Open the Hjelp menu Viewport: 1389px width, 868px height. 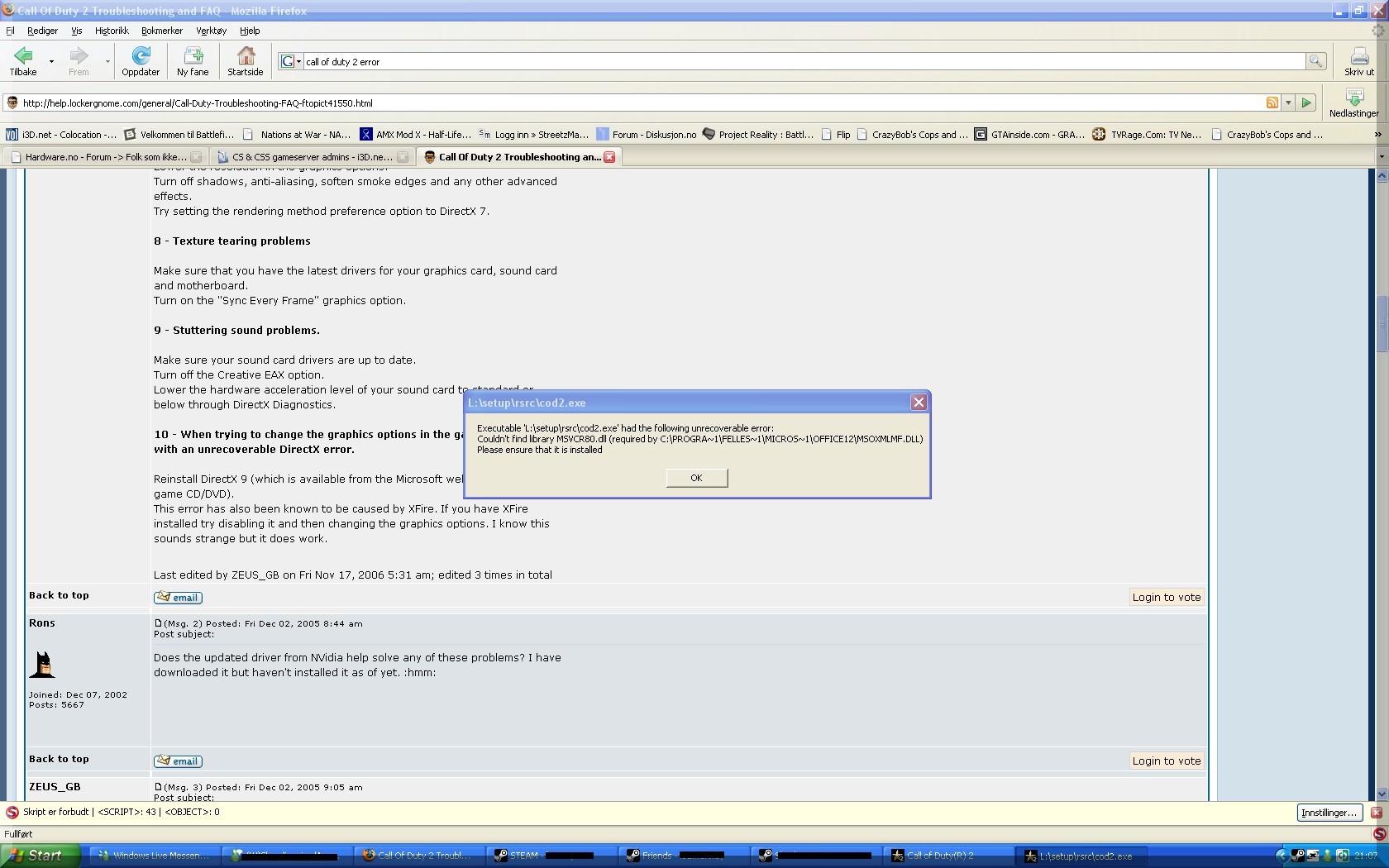(250, 31)
